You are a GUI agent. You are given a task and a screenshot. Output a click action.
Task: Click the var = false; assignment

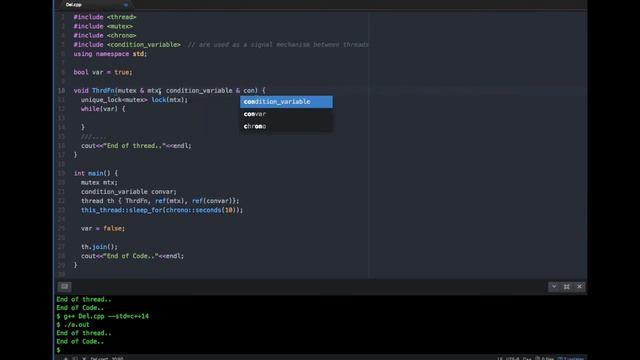click(x=103, y=229)
